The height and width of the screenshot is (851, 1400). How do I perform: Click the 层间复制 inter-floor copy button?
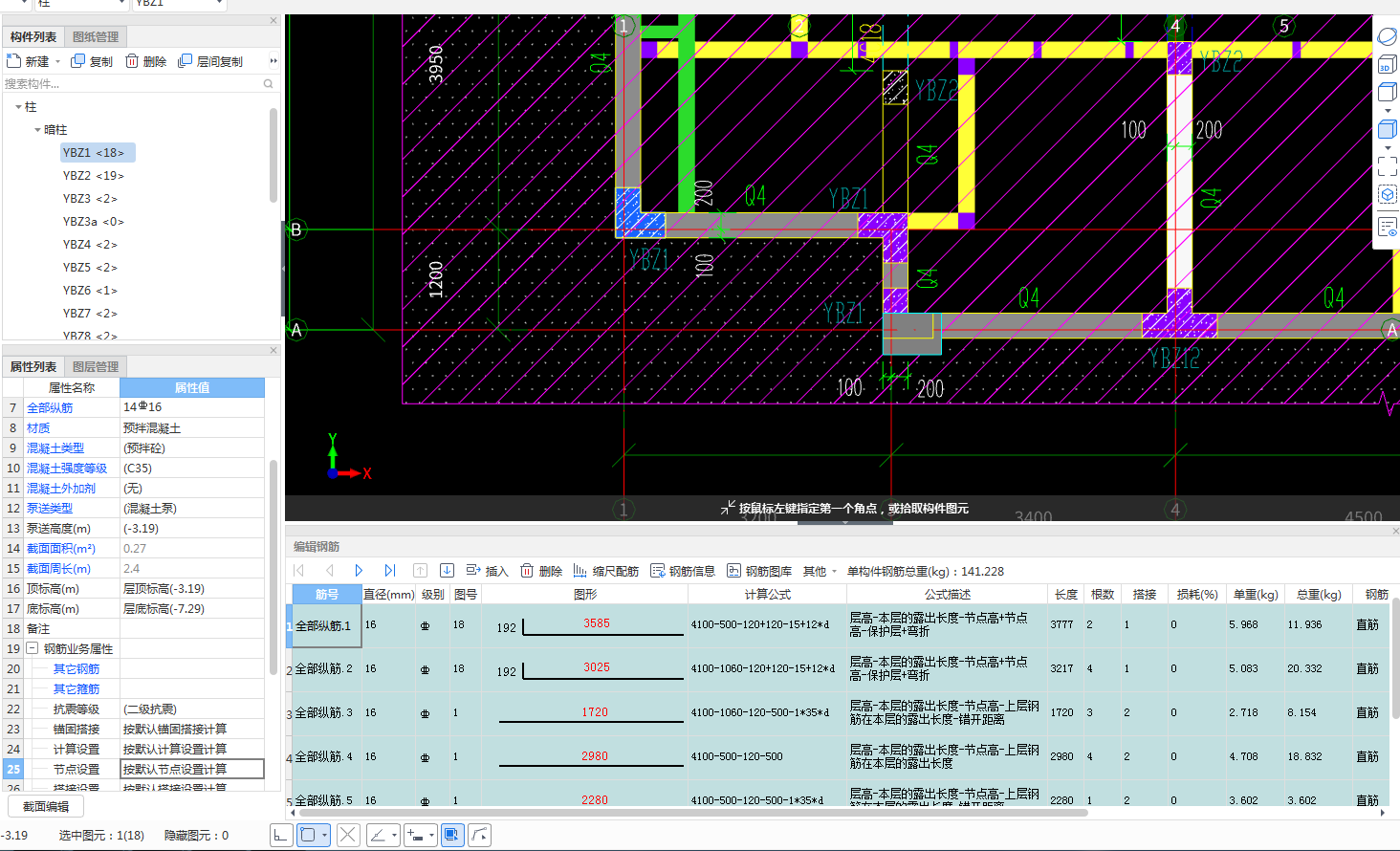point(210,61)
